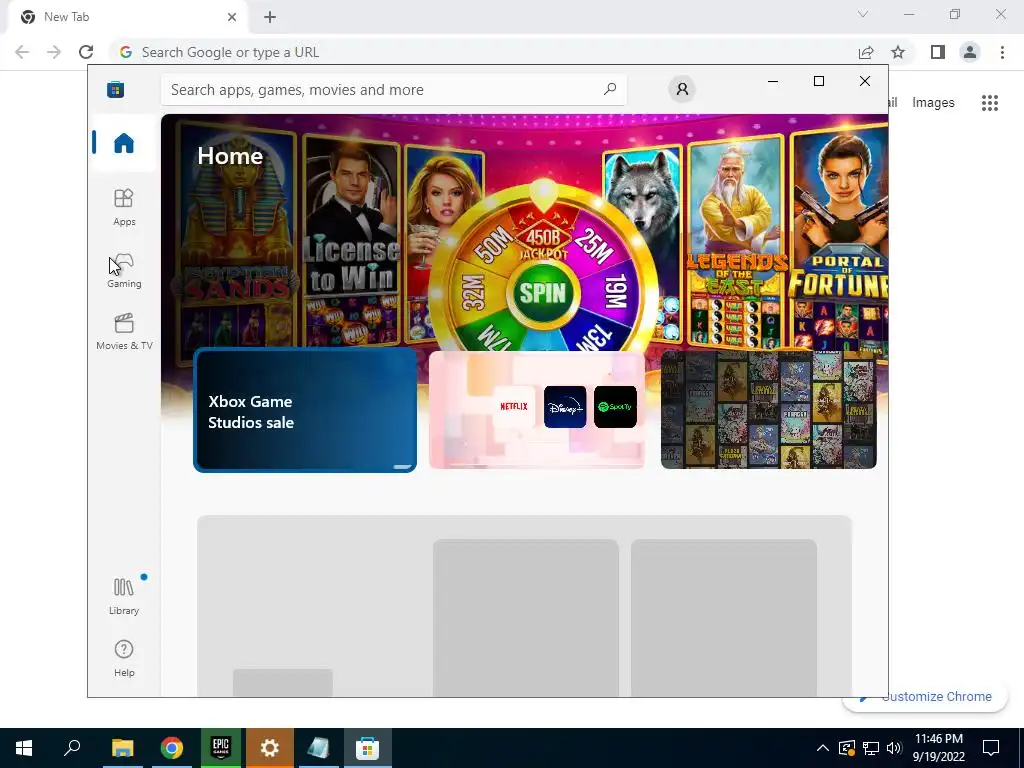The height and width of the screenshot is (768, 1024).
Task: Show hidden tray icons chevron
Action: tap(823, 748)
